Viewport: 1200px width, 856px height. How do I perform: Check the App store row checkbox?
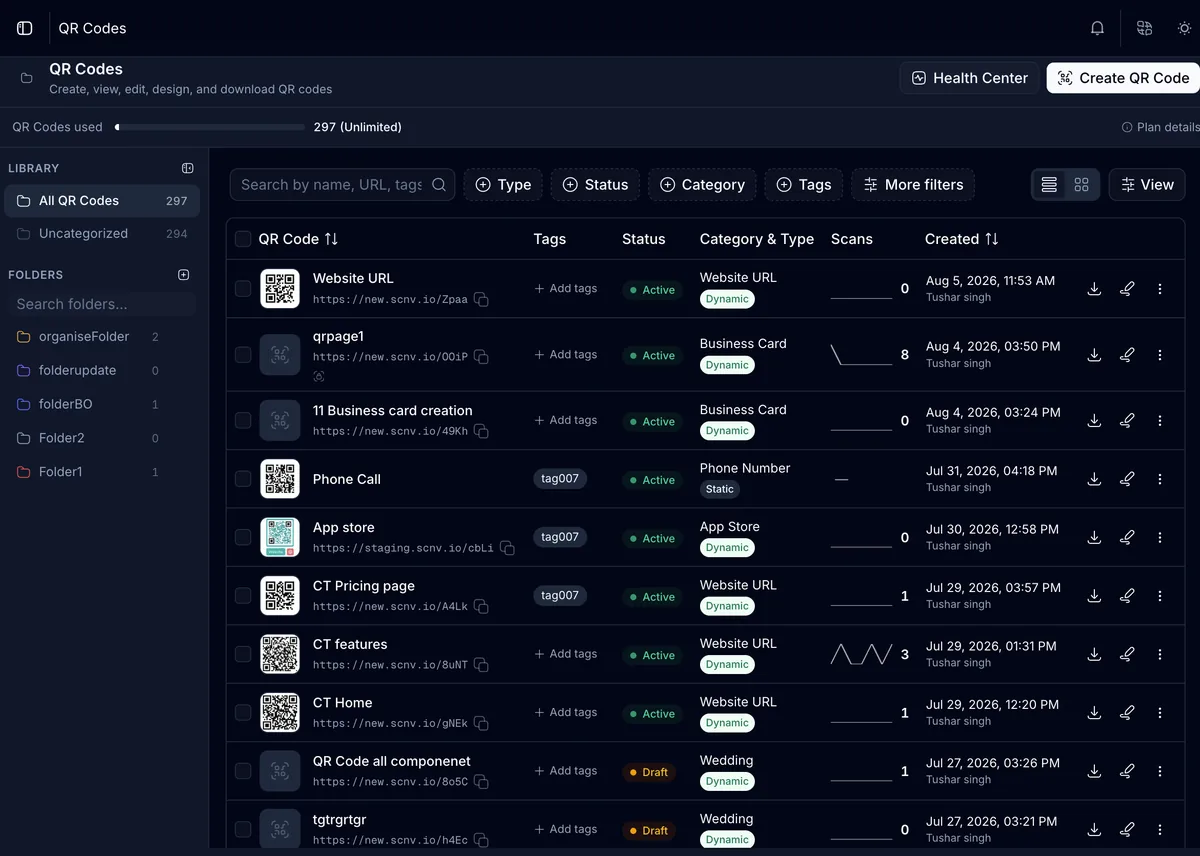[x=243, y=537]
